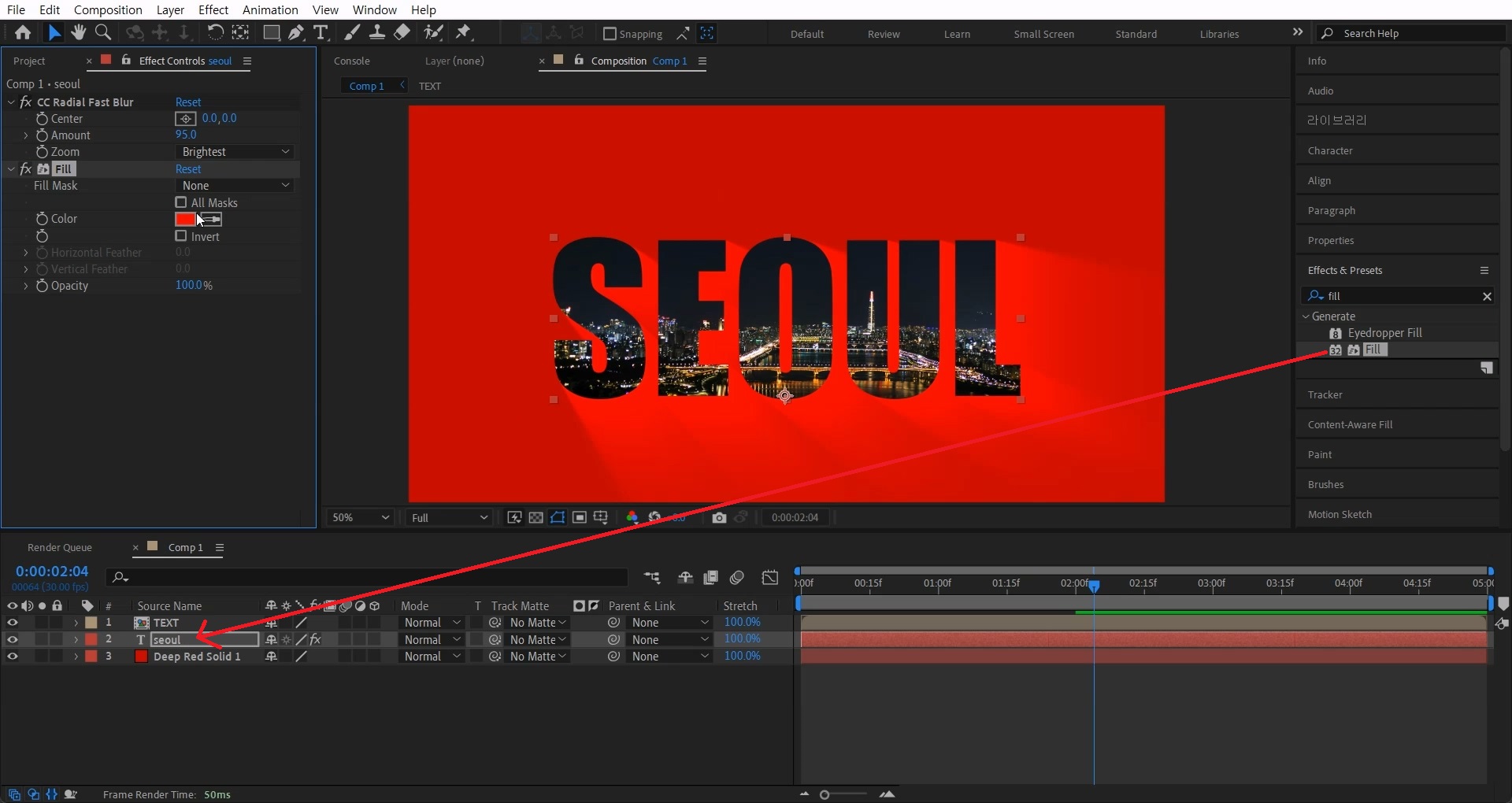Reset the CC Radial Fast Blur effect

tap(188, 102)
